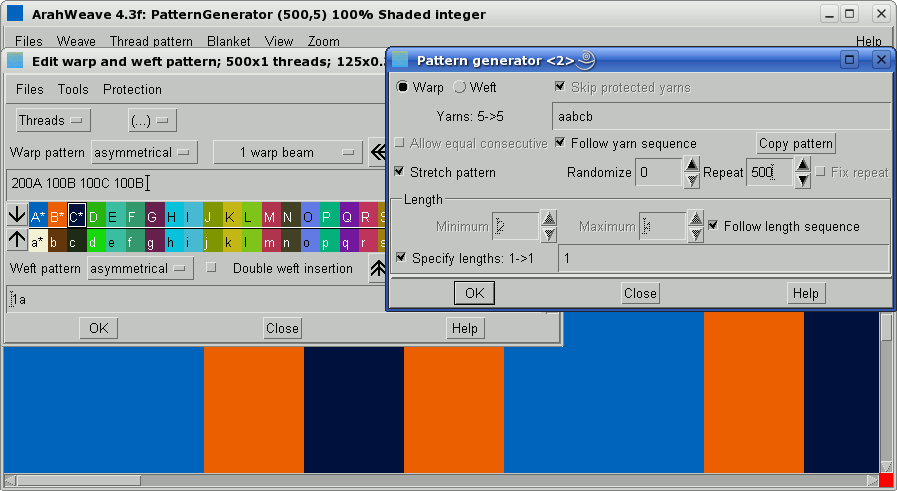The height and width of the screenshot is (491, 897).
Task: Click the double up arrow icon near weft pattern
Action: point(378,268)
